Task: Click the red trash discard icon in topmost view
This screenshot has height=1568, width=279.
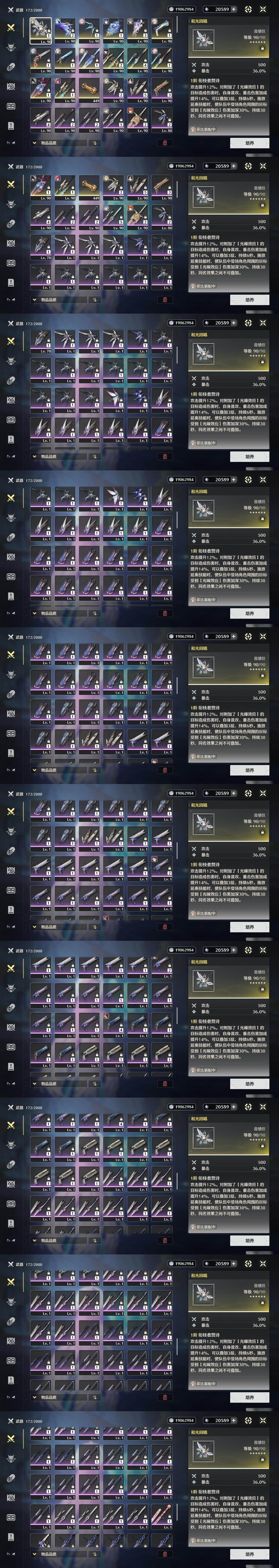Action: point(165,143)
